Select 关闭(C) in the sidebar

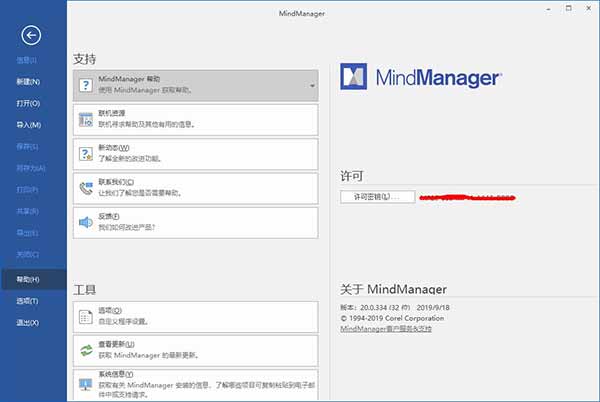pyautogui.click(x=27, y=254)
